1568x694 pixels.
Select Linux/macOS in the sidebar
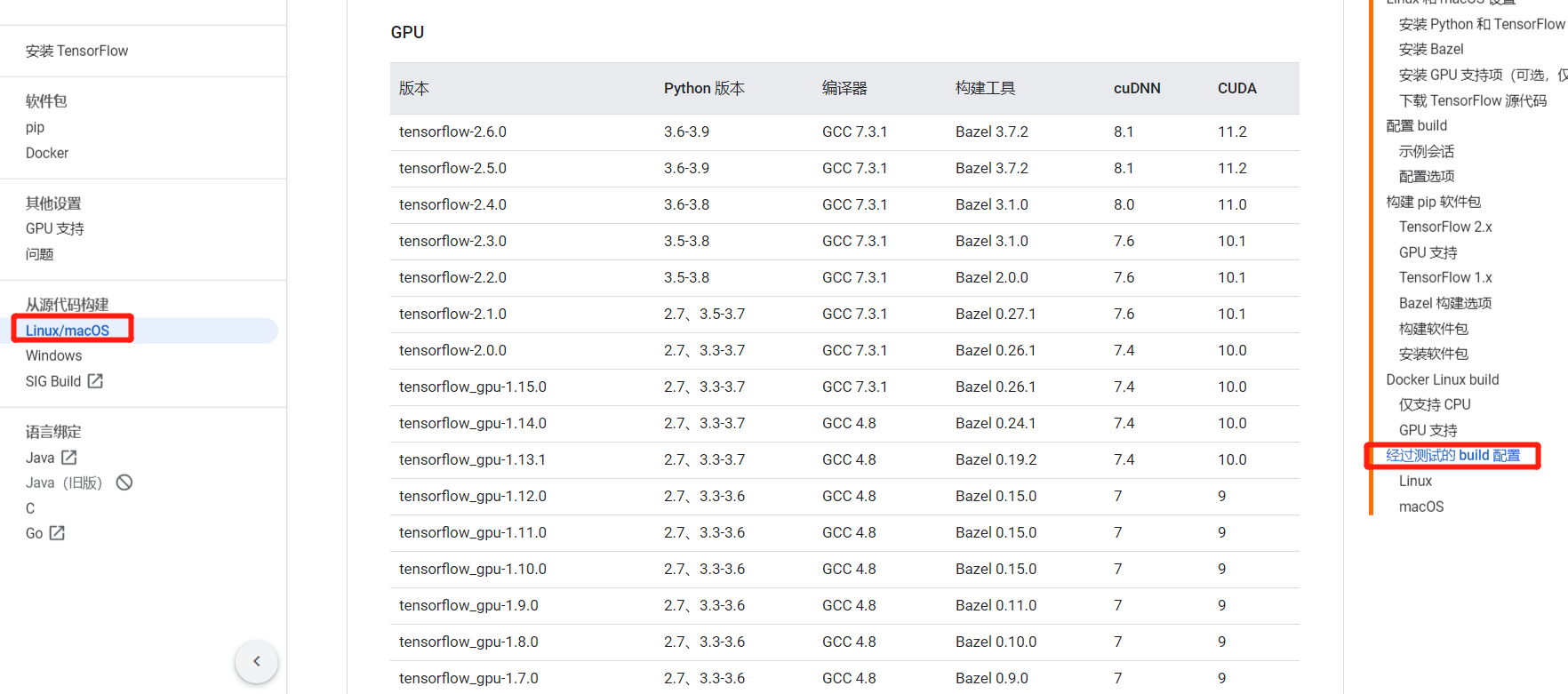[x=68, y=331]
